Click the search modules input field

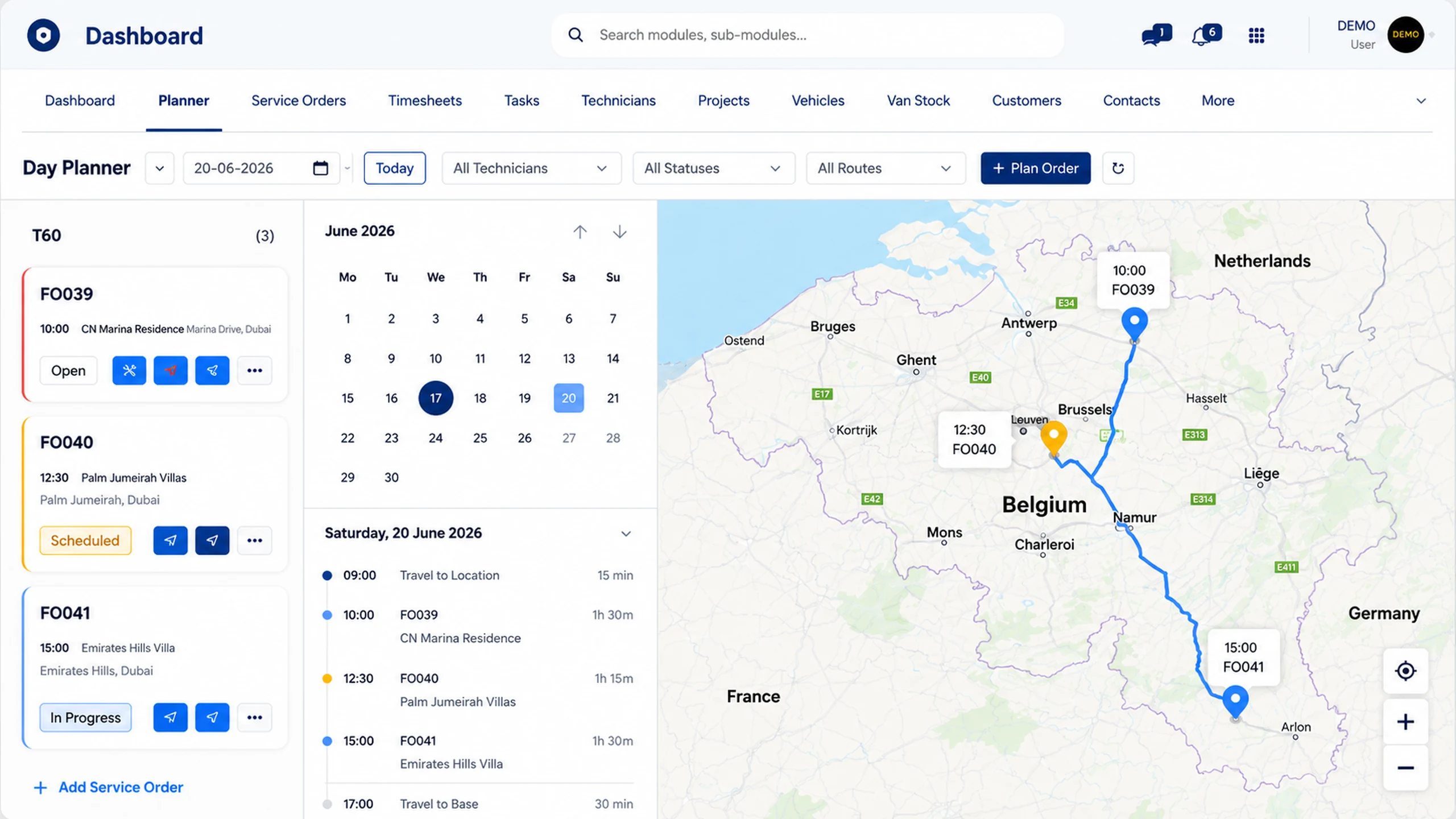tap(808, 35)
